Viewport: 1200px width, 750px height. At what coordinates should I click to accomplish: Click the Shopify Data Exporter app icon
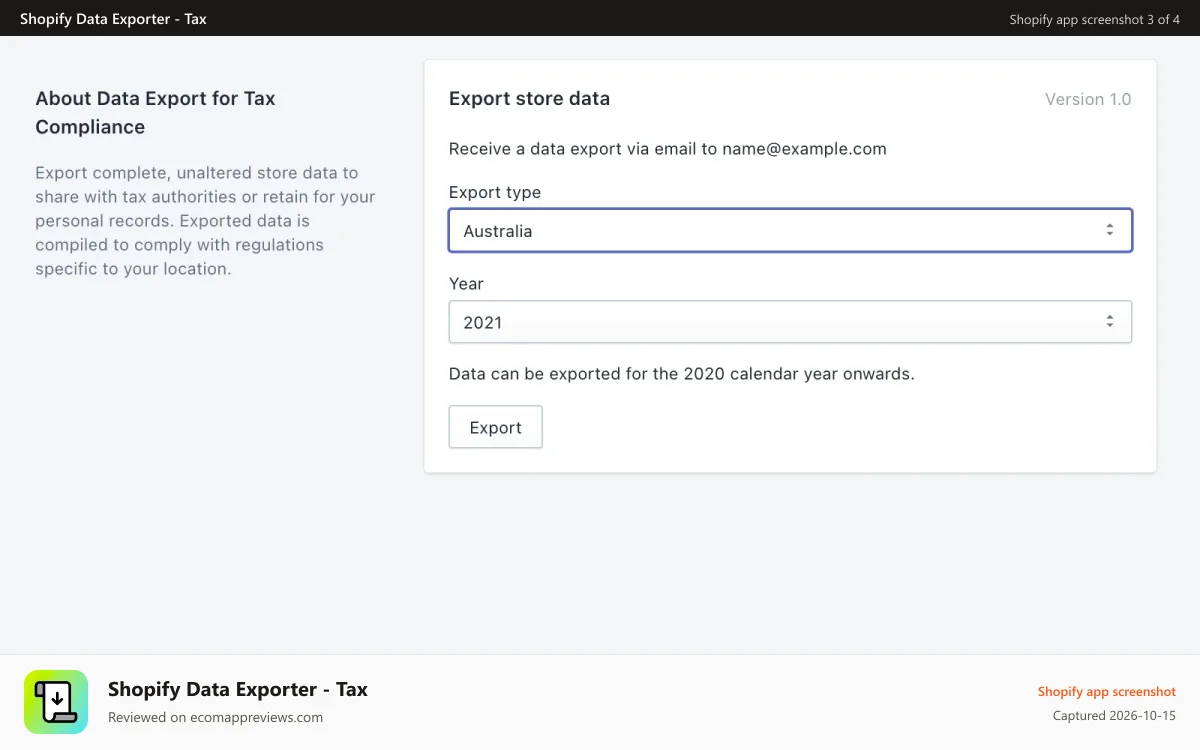56,702
